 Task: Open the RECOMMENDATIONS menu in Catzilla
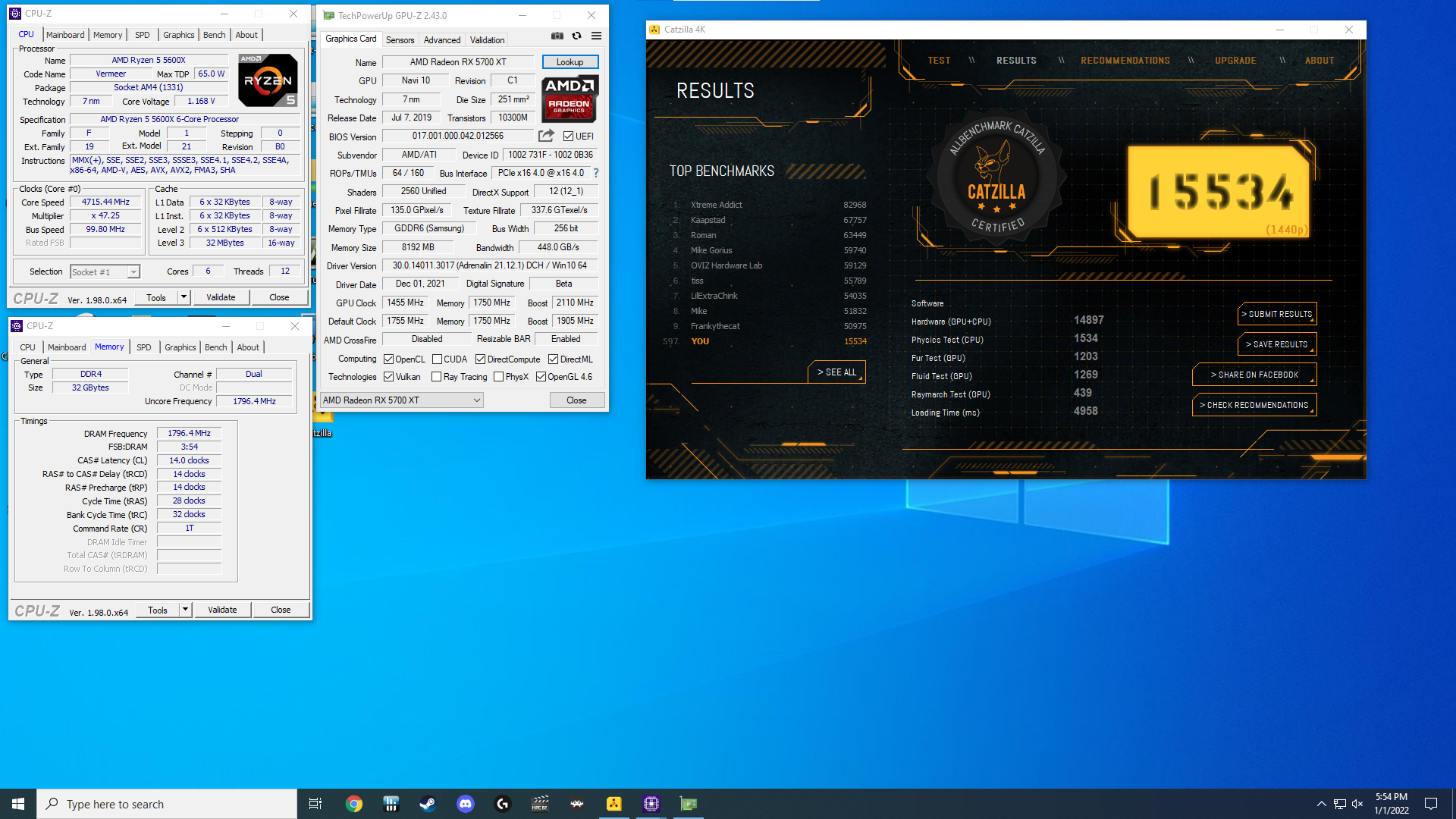[x=1125, y=61]
